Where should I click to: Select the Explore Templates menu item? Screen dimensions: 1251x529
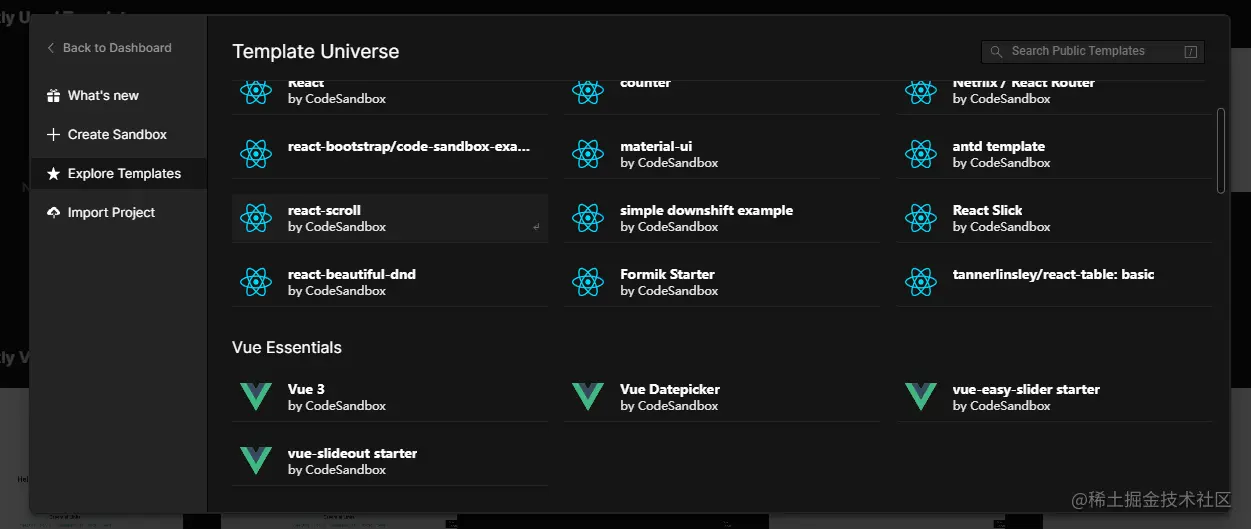(119, 174)
